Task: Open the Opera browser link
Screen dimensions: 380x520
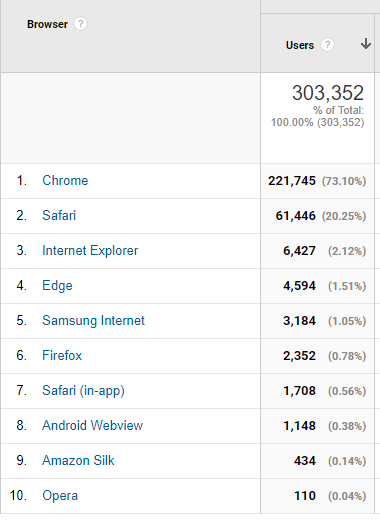Action: (x=60, y=496)
